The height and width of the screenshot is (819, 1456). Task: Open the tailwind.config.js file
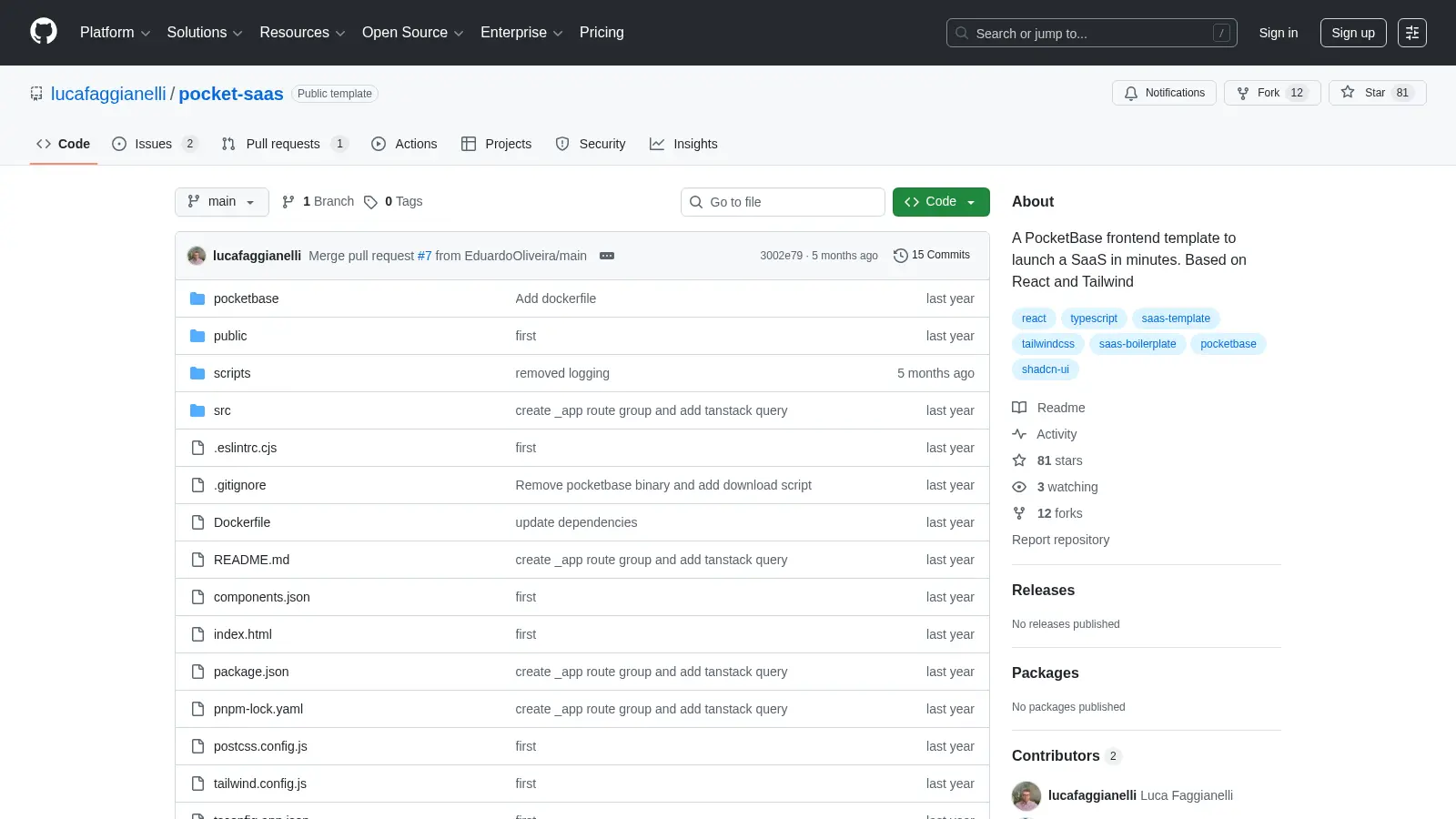pyautogui.click(x=260, y=784)
